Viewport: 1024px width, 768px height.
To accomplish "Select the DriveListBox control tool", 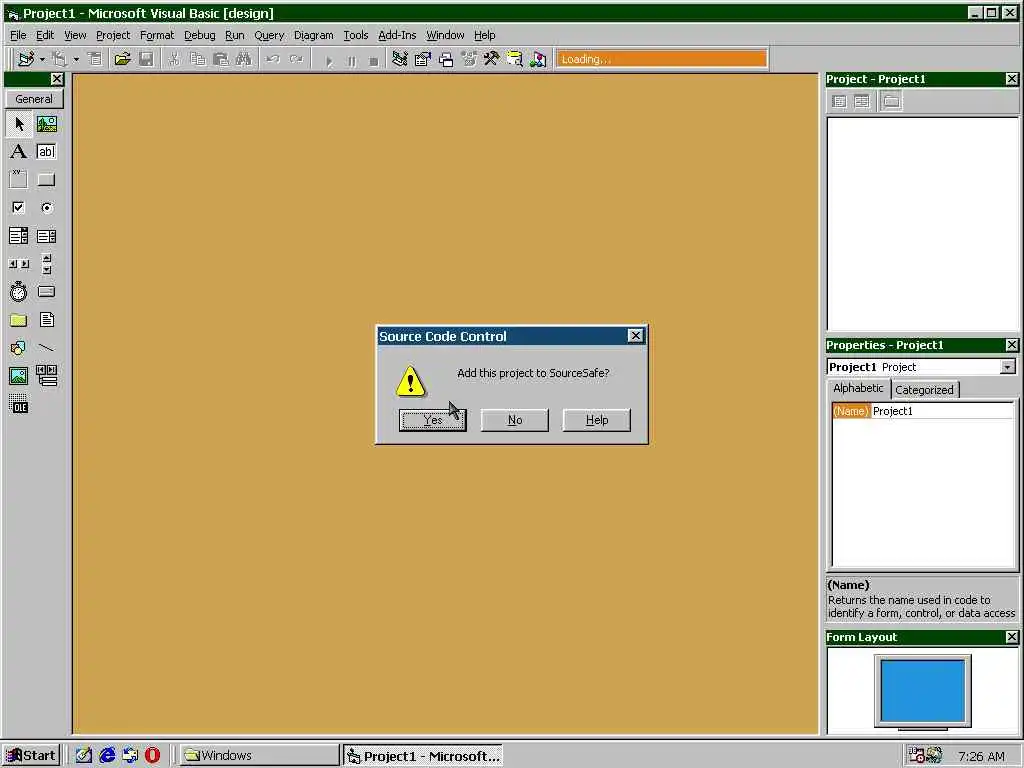I will point(47,292).
